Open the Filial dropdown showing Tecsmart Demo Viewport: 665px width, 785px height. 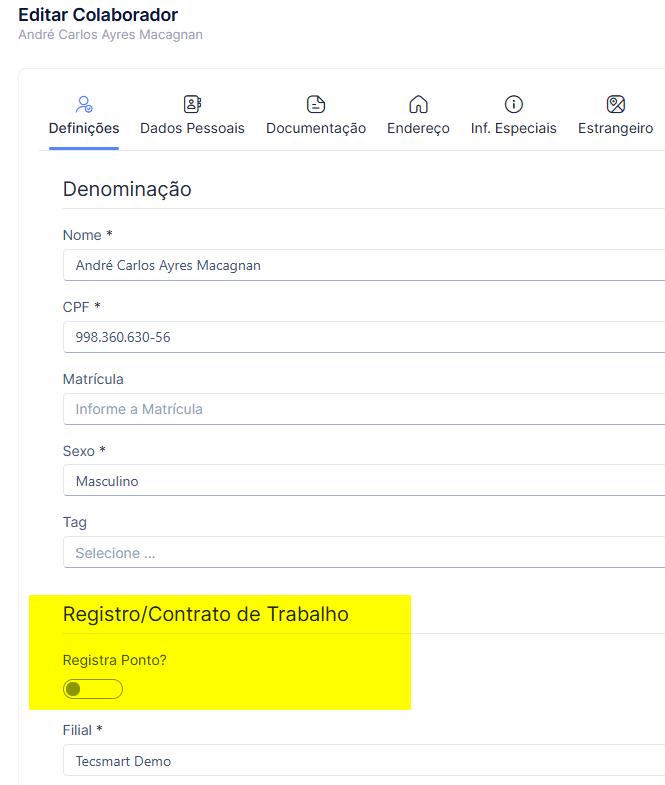point(364,760)
